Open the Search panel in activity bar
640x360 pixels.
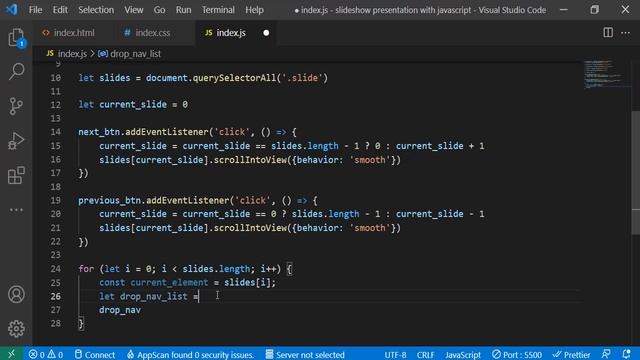pyautogui.click(x=16, y=71)
